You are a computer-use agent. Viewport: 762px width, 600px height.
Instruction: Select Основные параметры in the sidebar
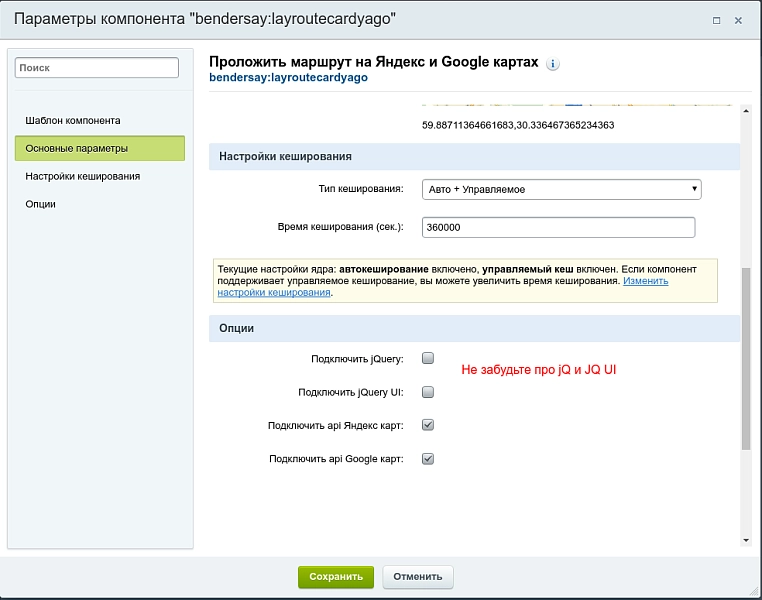pos(100,148)
